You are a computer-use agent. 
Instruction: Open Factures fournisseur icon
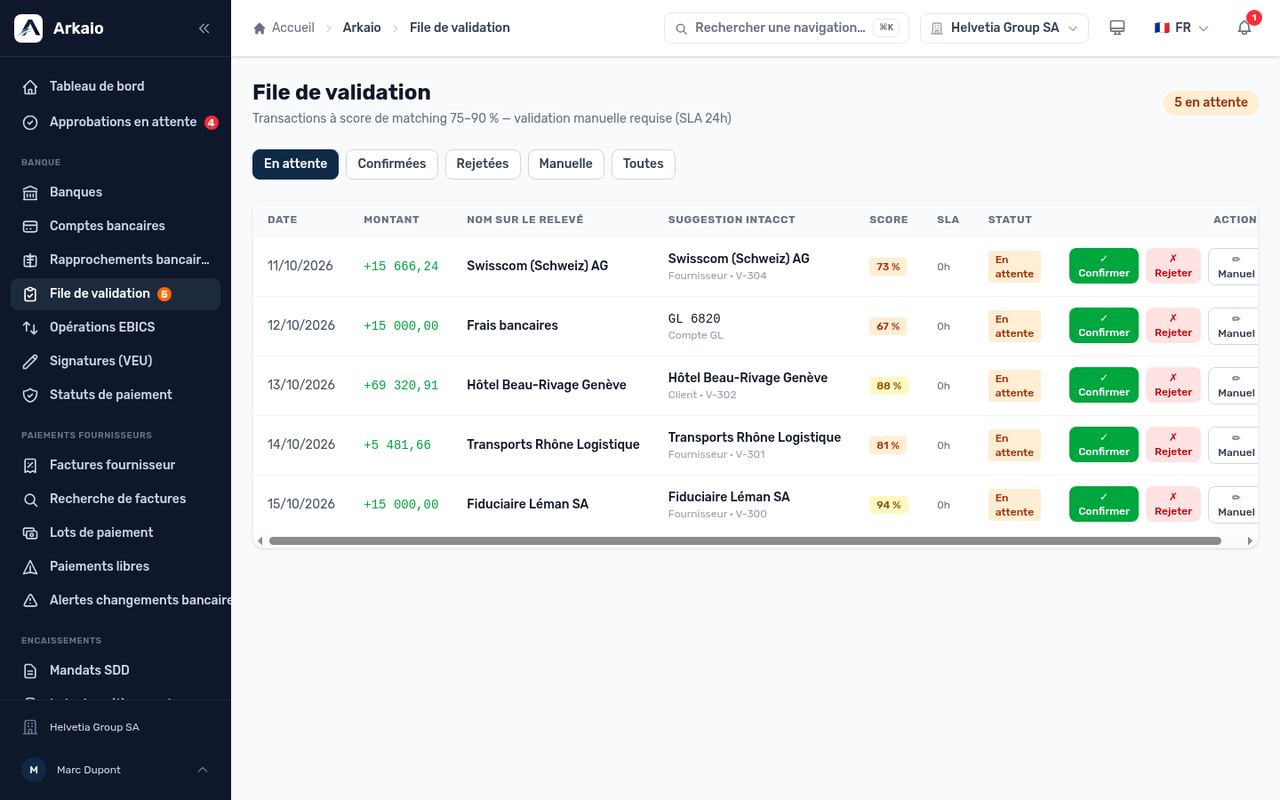30,465
